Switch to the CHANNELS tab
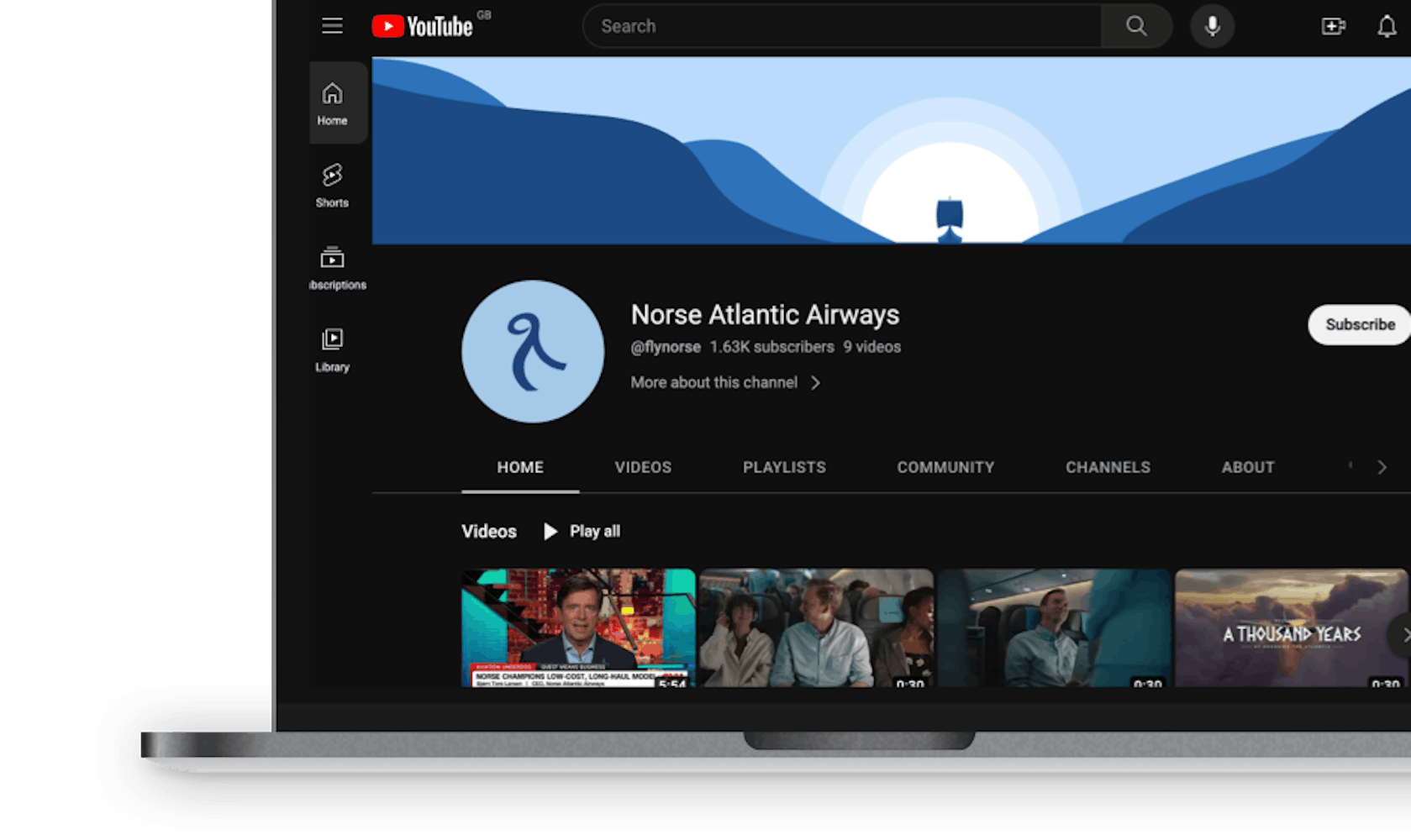The height and width of the screenshot is (840, 1411). 1108,467
